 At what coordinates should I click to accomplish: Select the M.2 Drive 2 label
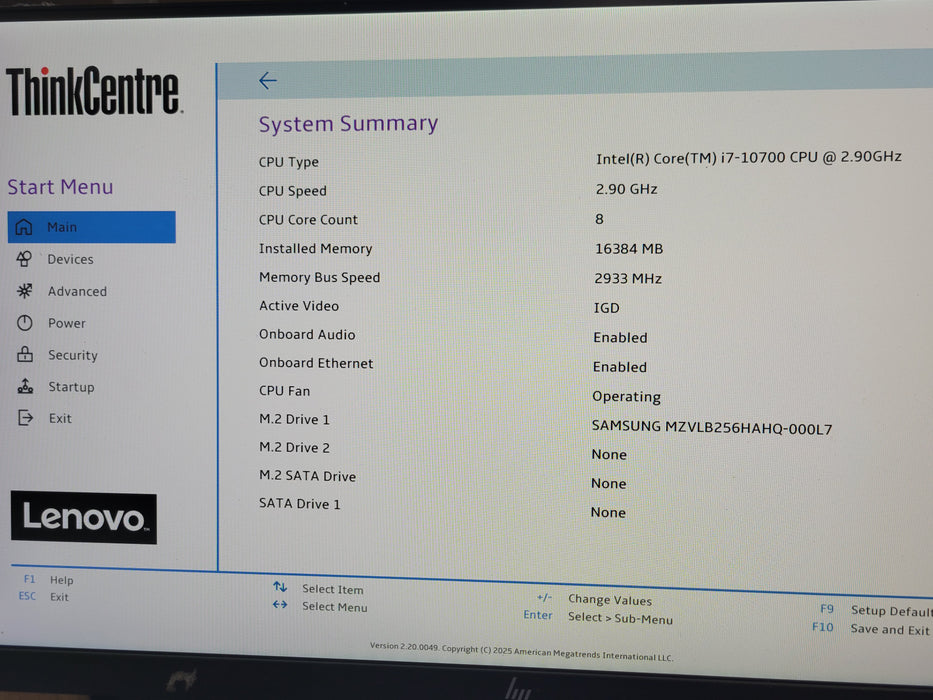(295, 448)
